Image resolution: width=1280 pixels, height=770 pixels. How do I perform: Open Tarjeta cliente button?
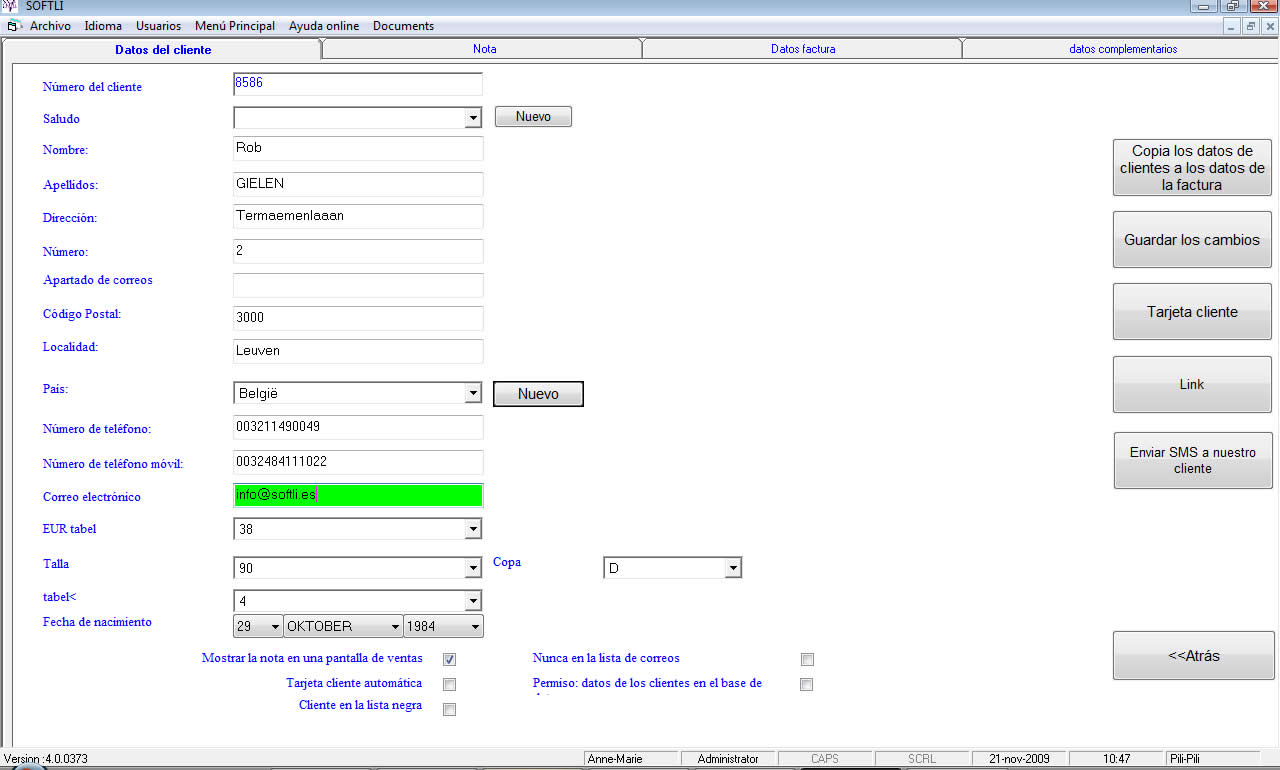coord(1192,312)
